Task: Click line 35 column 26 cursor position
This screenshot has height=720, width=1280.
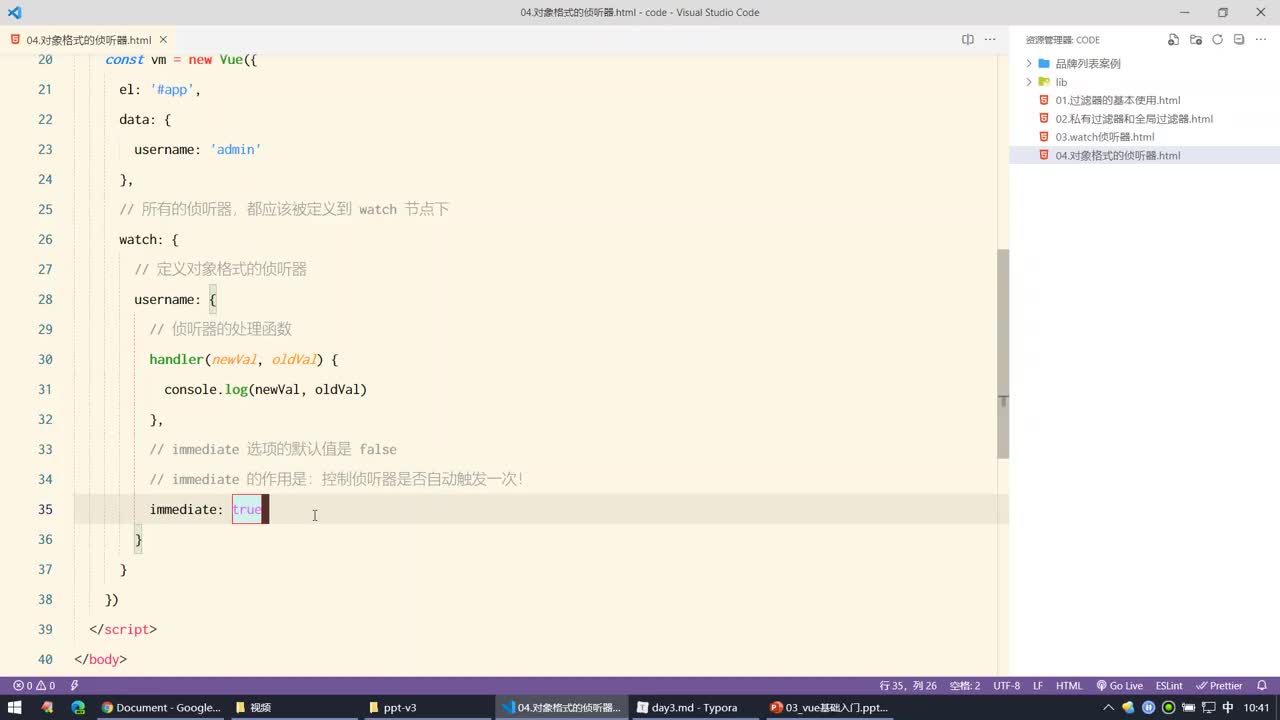Action: [908, 686]
